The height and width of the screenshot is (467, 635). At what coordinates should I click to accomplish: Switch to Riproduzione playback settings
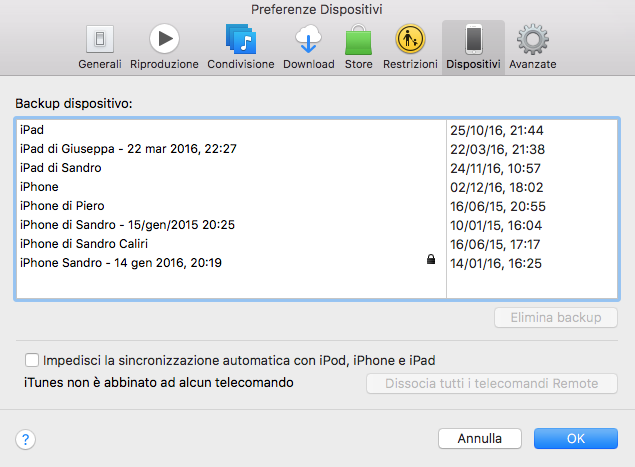point(164,47)
